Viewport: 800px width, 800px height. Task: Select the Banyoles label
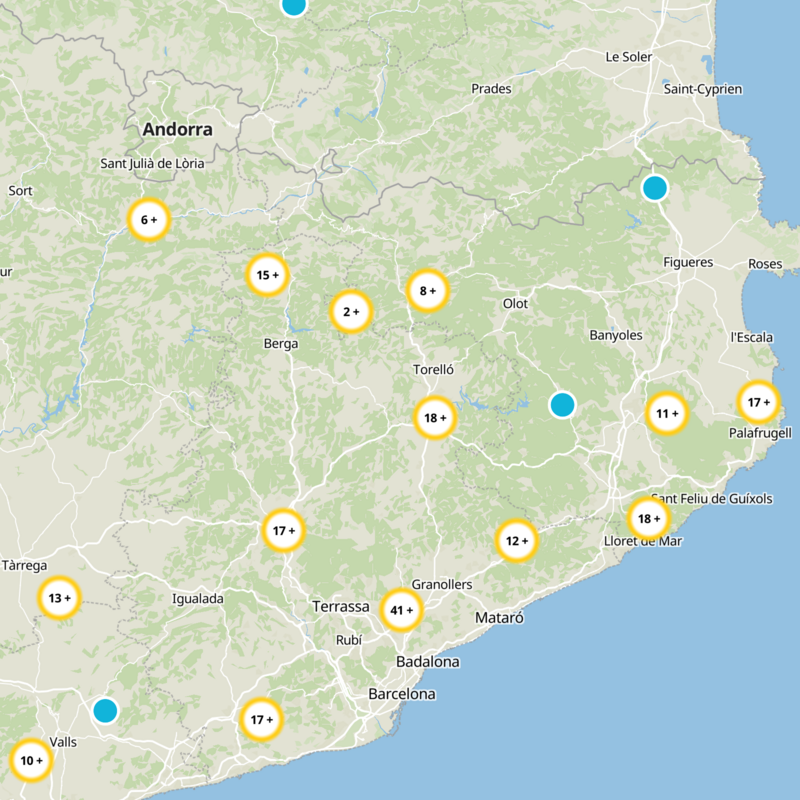click(x=616, y=335)
